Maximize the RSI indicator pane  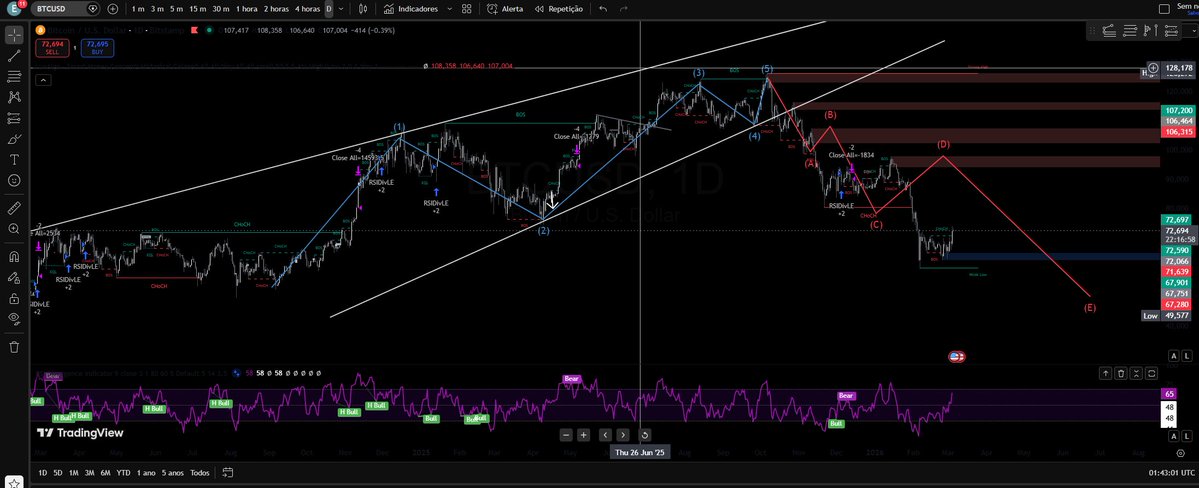pos(1152,373)
